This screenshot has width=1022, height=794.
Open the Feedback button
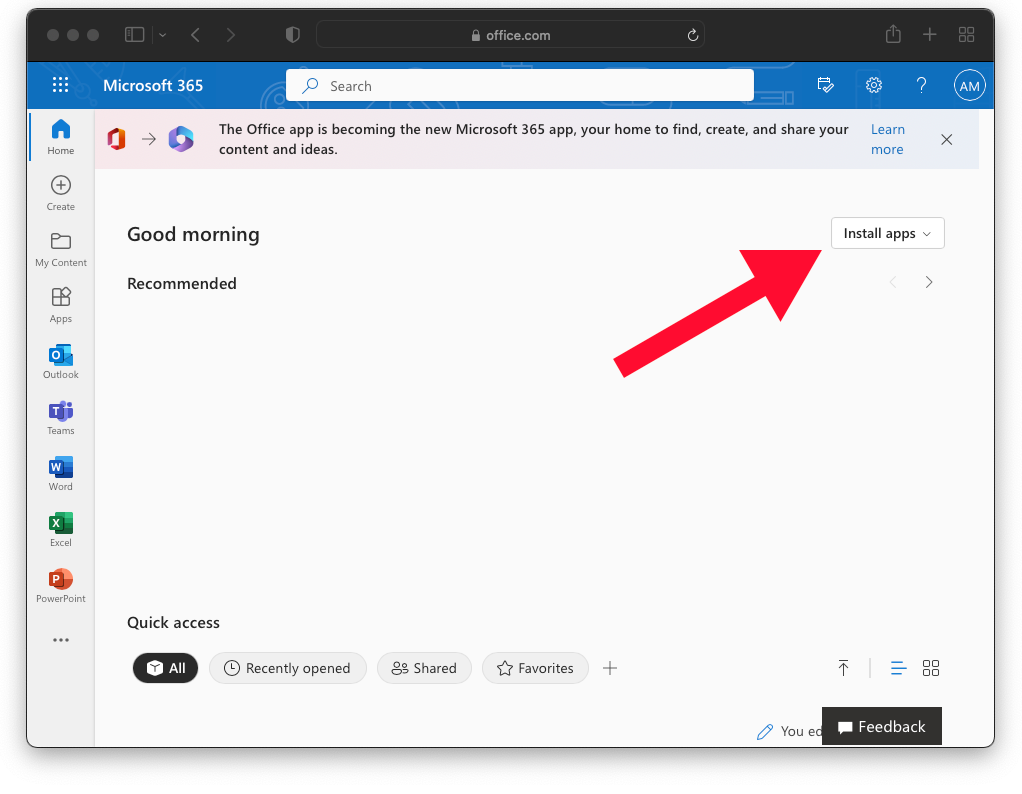tap(881, 727)
